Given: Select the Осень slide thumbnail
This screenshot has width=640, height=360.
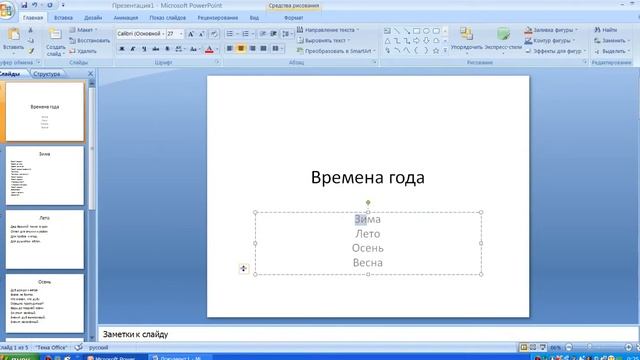Looking at the screenshot, I should click(44, 303).
